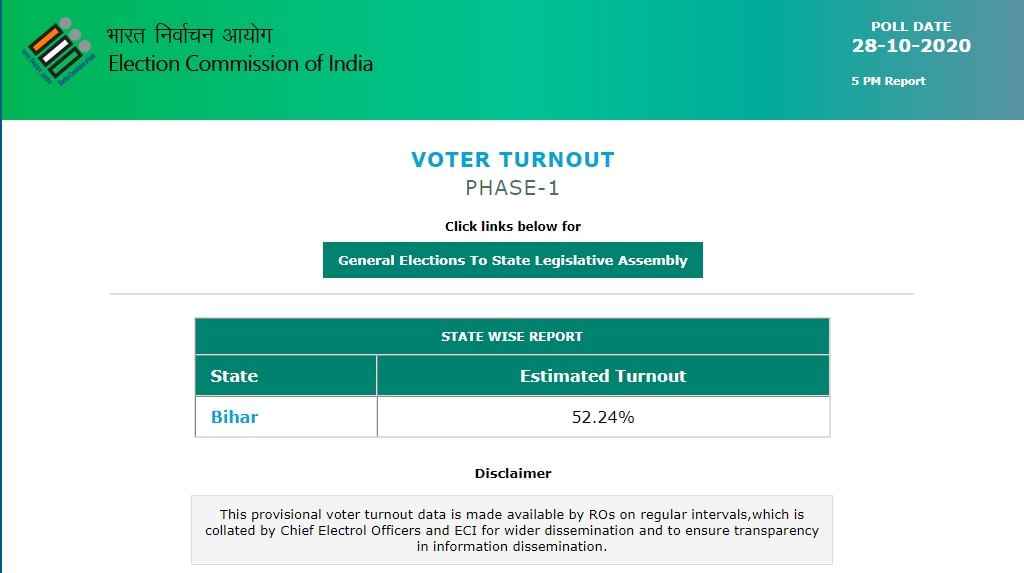
Task: Click the provisional voter turnout disclaimer box
Action: pos(512,530)
